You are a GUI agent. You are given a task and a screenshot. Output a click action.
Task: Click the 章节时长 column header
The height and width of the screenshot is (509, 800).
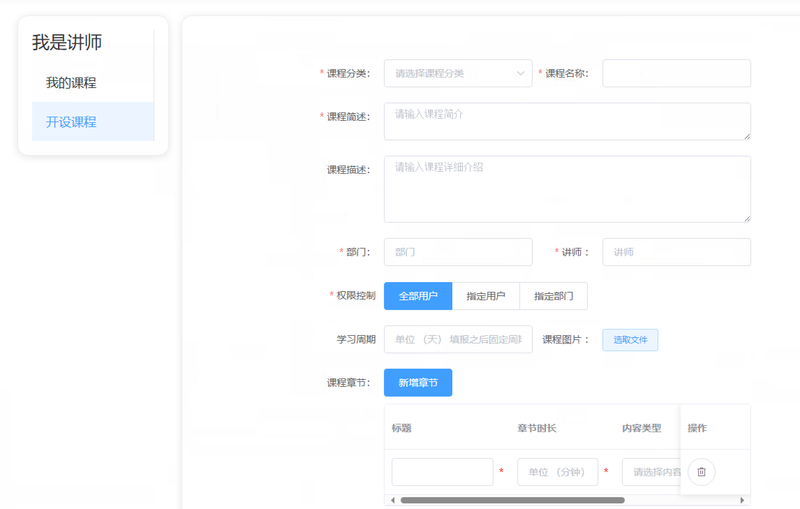537,428
